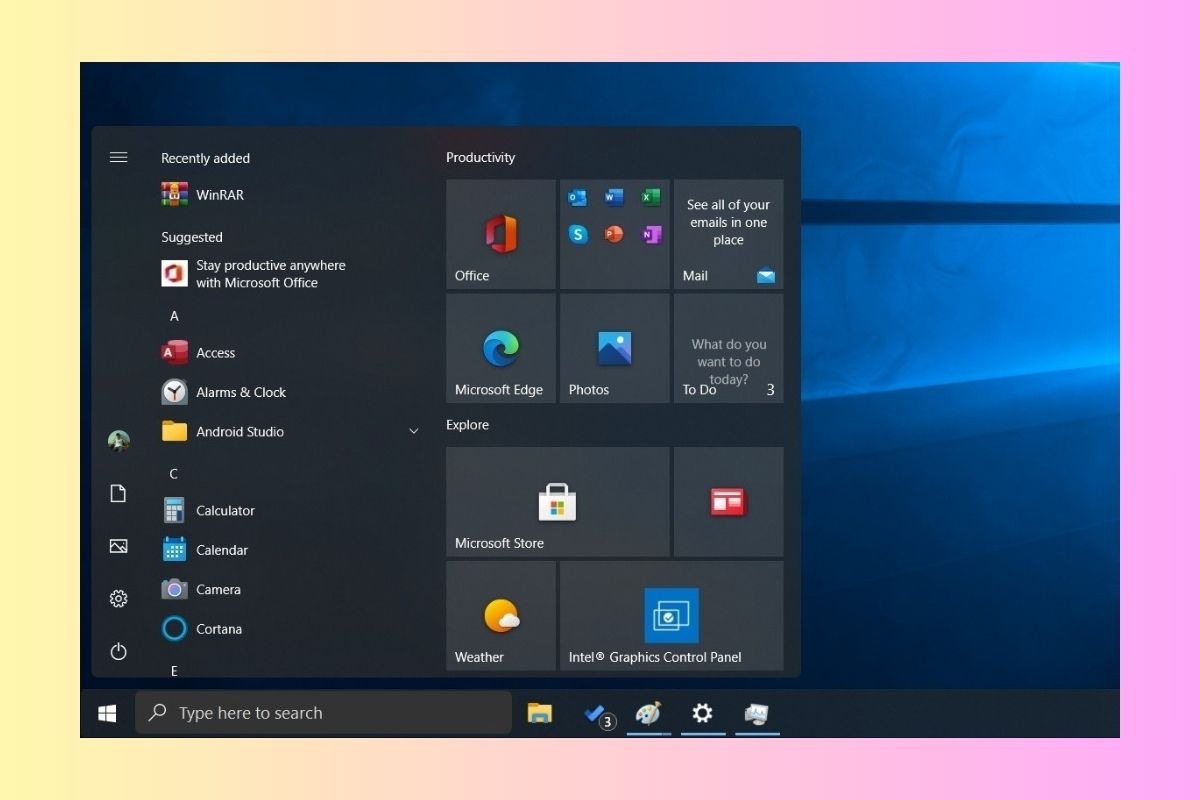Open PowerPoint in the Office apps tile

614,235
